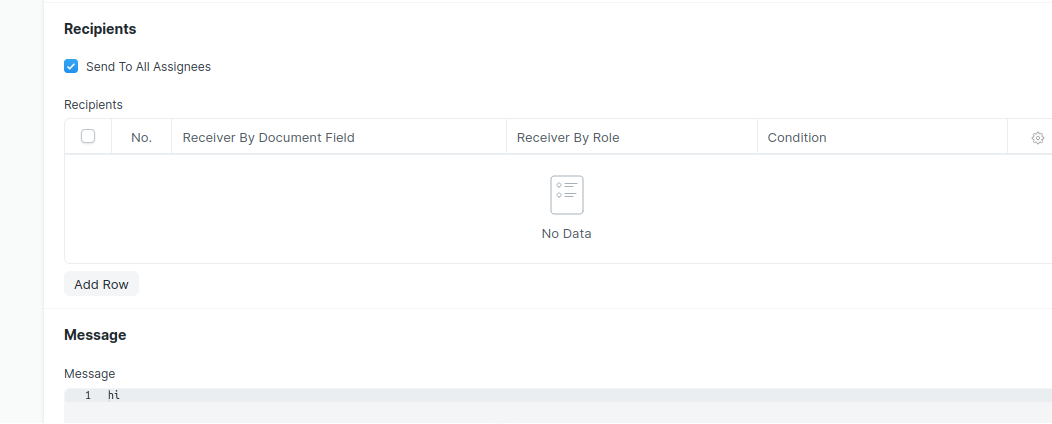This screenshot has width=1052, height=424.
Task: Click the text hi in message editor
Action: click(x=113, y=395)
